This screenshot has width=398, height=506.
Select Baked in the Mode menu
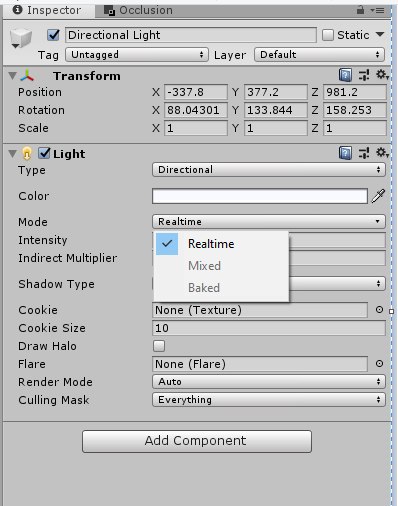pyautogui.click(x=221, y=288)
